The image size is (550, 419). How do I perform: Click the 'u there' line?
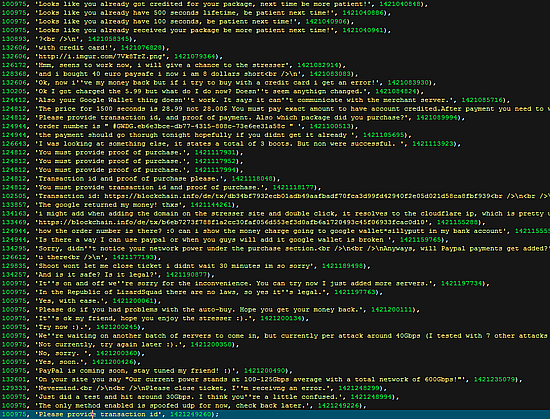[81, 257]
